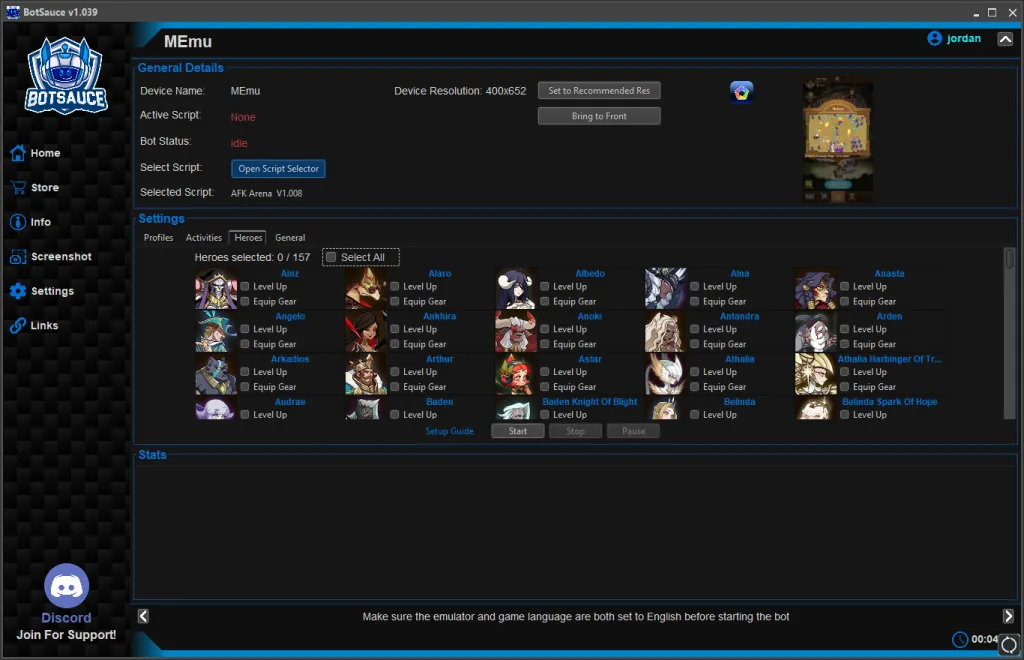Click the Antandra hero portrait

pyautogui.click(x=665, y=331)
